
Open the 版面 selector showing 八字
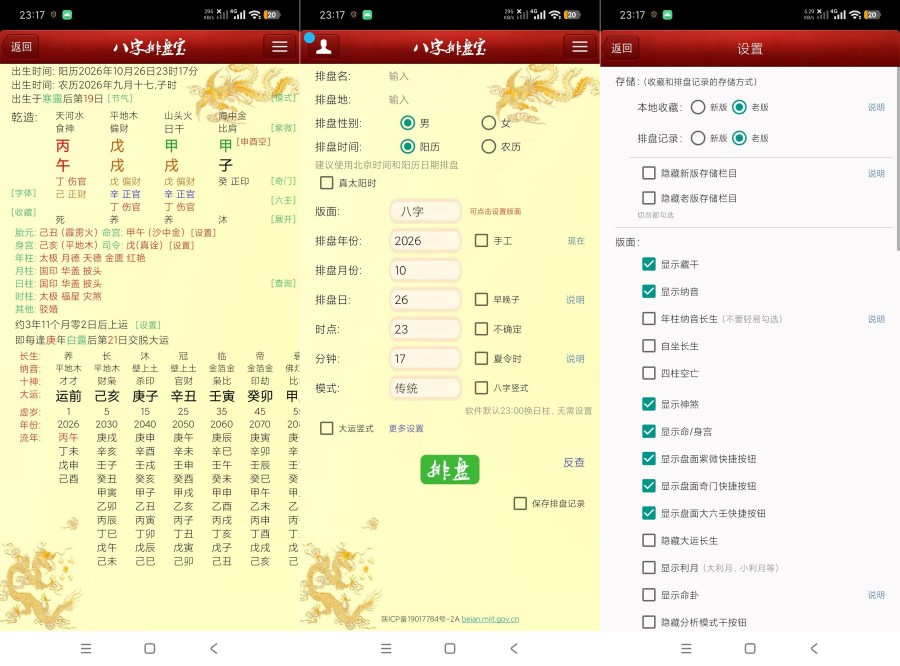coord(425,211)
